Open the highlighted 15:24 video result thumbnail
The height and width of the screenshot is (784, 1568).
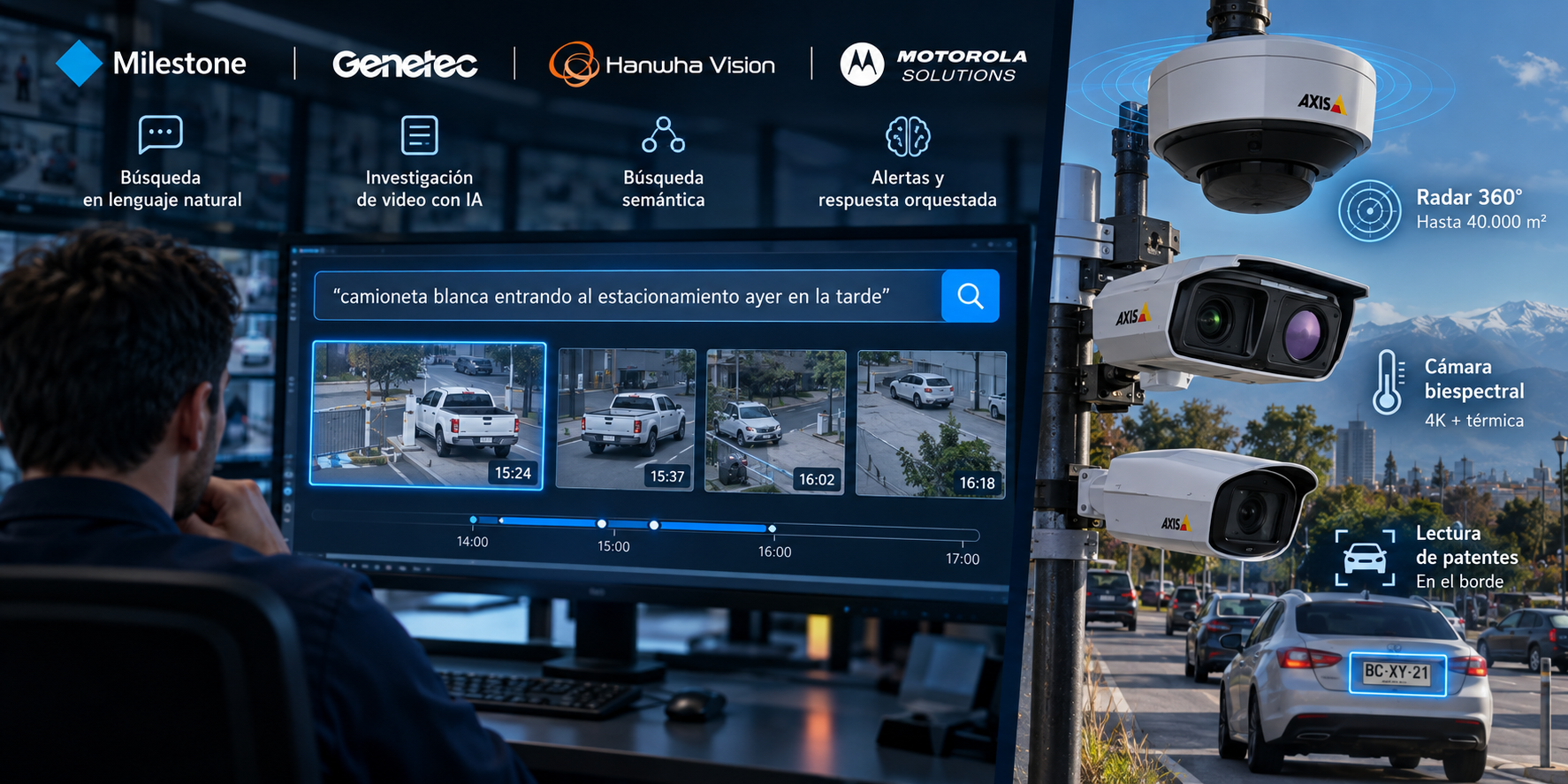[428, 414]
